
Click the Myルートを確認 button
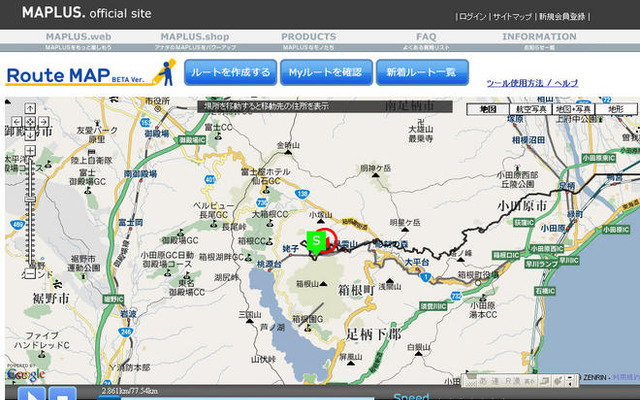point(326,72)
